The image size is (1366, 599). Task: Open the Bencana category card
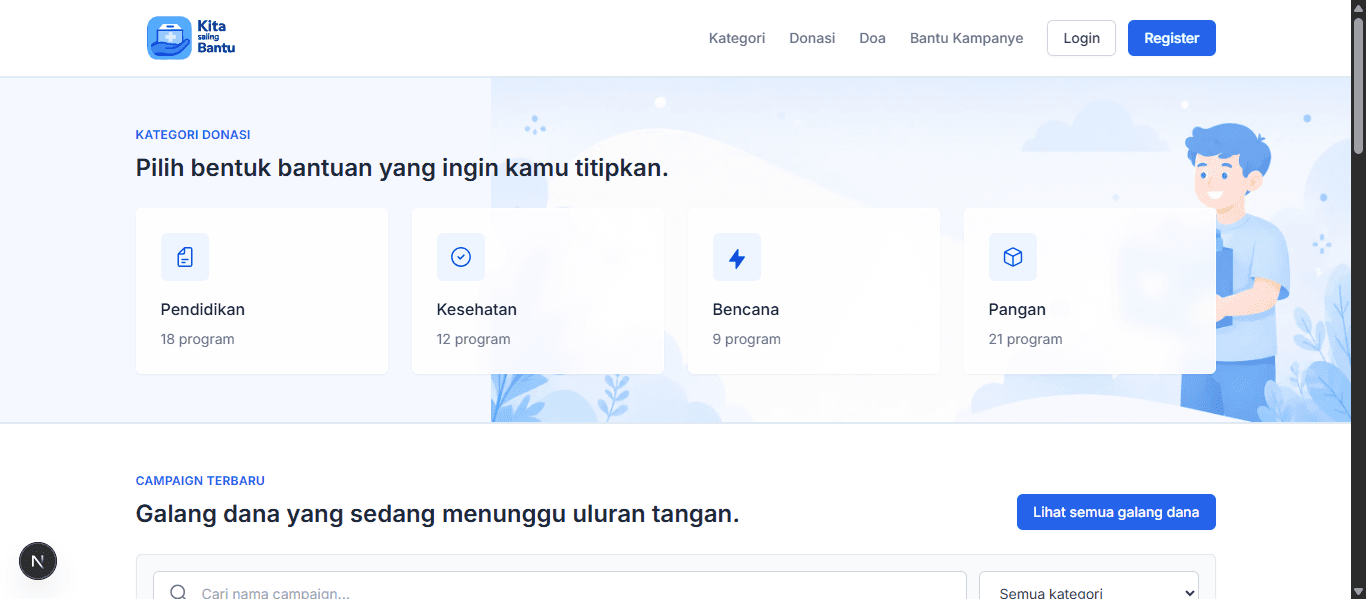point(814,291)
